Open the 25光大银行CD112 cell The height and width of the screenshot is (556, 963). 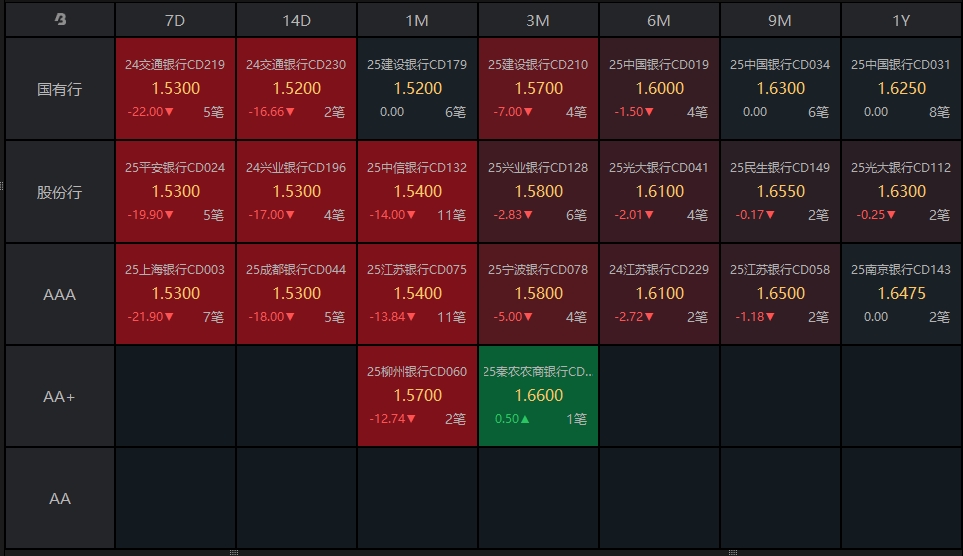pyautogui.click(x=901, y=191)
